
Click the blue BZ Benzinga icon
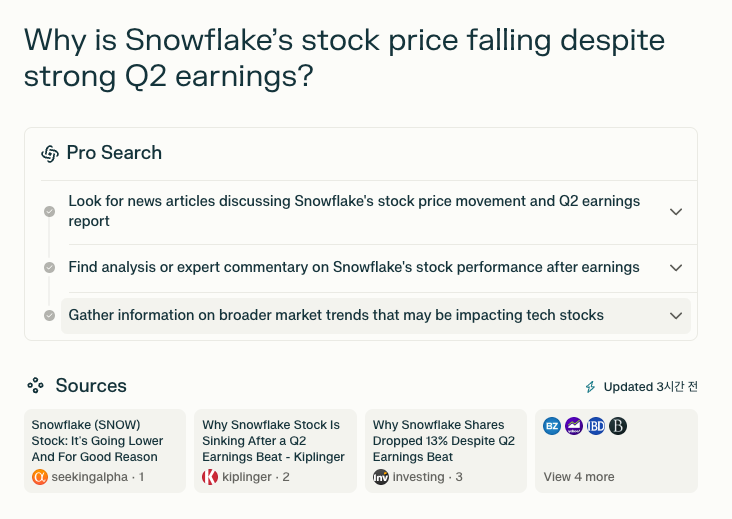(x=552, y=426)
